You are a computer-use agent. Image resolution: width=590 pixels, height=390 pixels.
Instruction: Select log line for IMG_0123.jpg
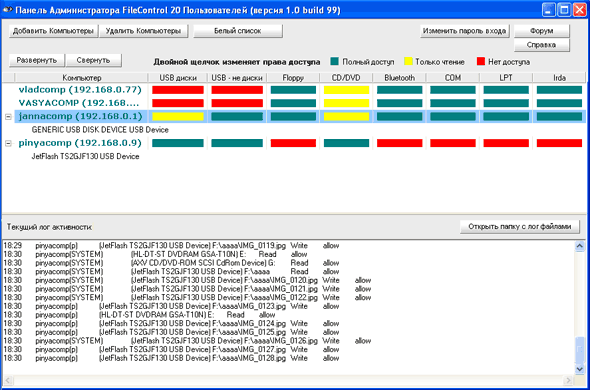[171, 306]
